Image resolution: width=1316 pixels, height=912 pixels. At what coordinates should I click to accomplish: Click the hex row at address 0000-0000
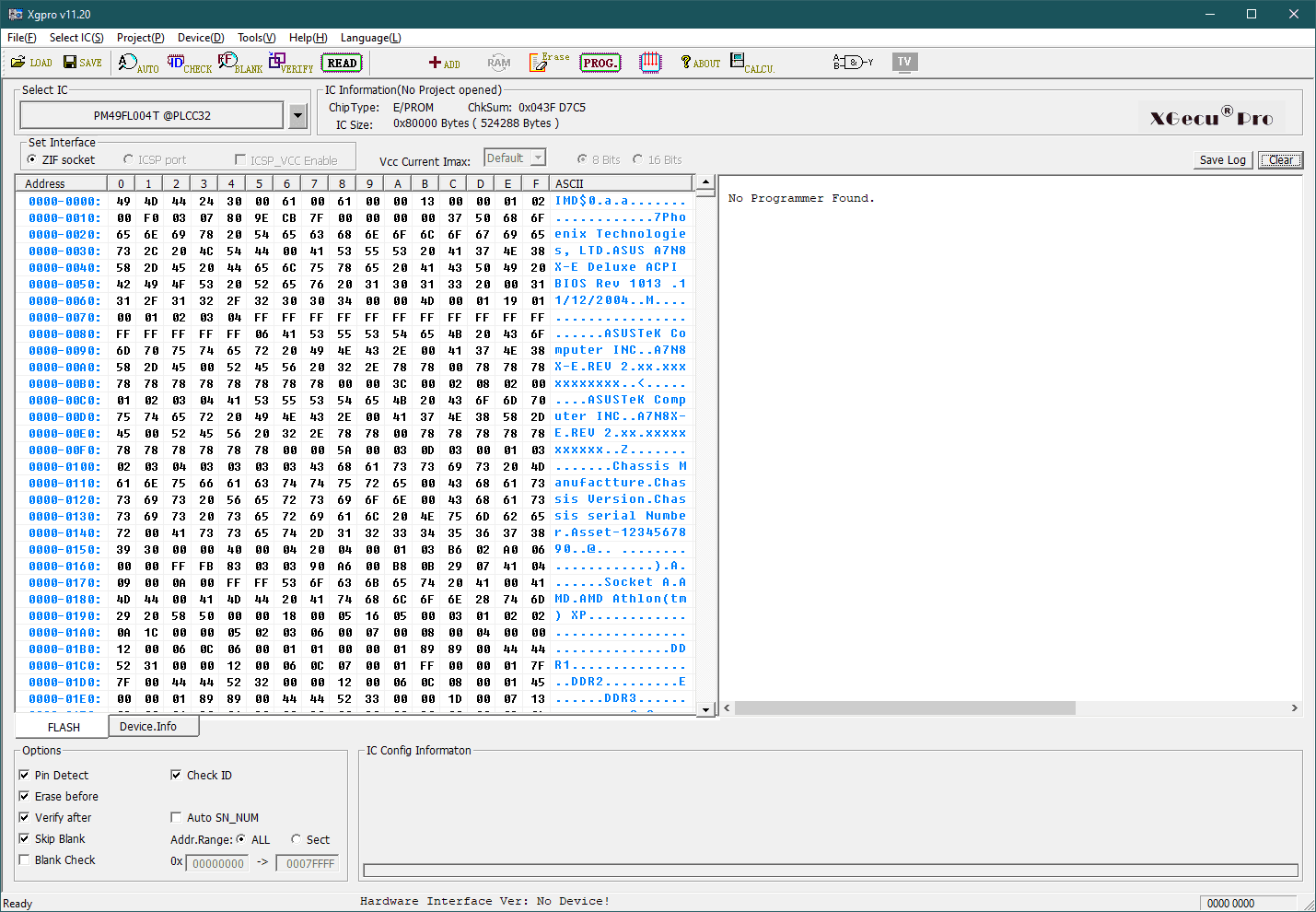(x=355, y=201)
